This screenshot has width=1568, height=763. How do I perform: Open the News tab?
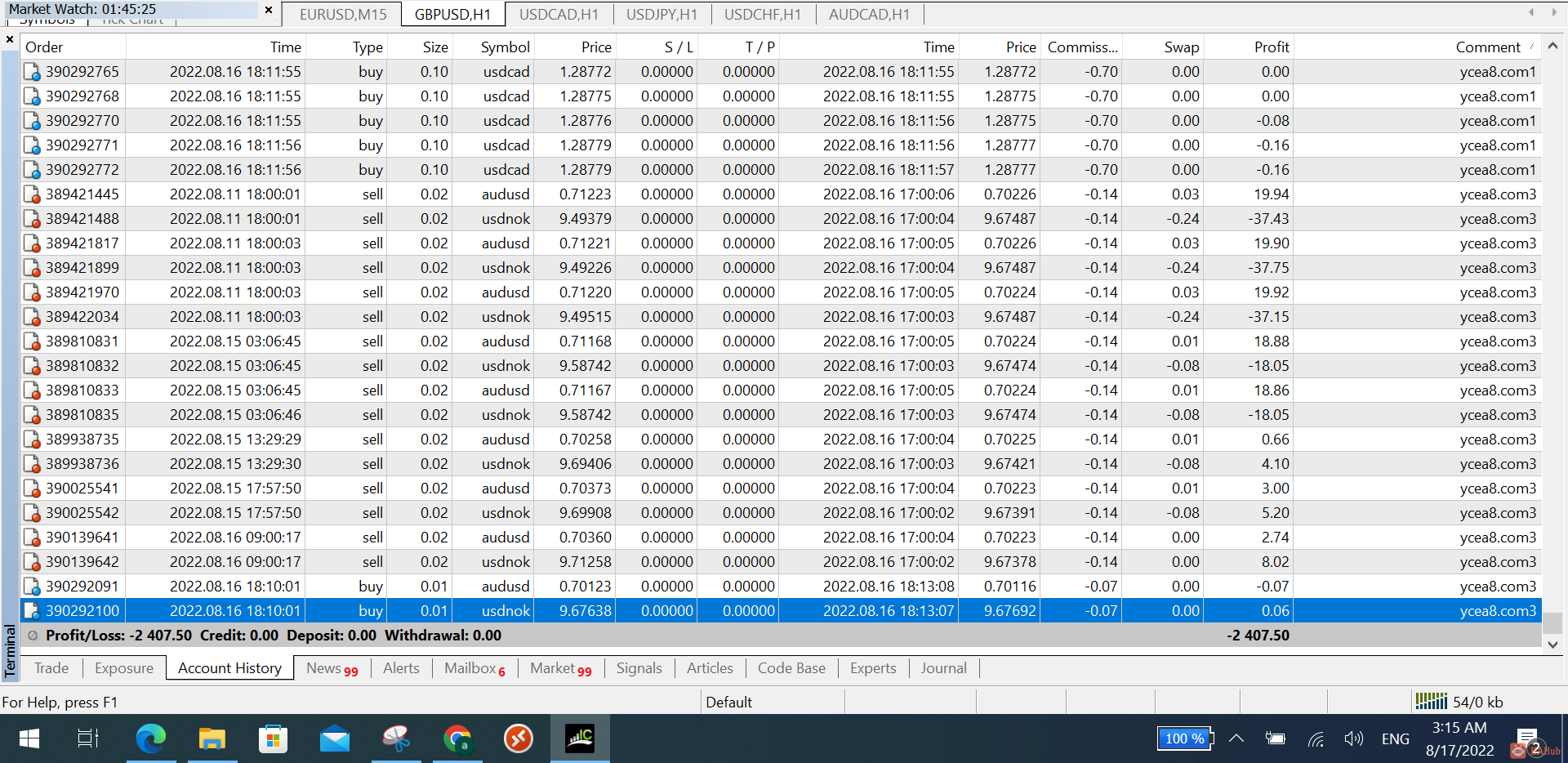(332, 668)
